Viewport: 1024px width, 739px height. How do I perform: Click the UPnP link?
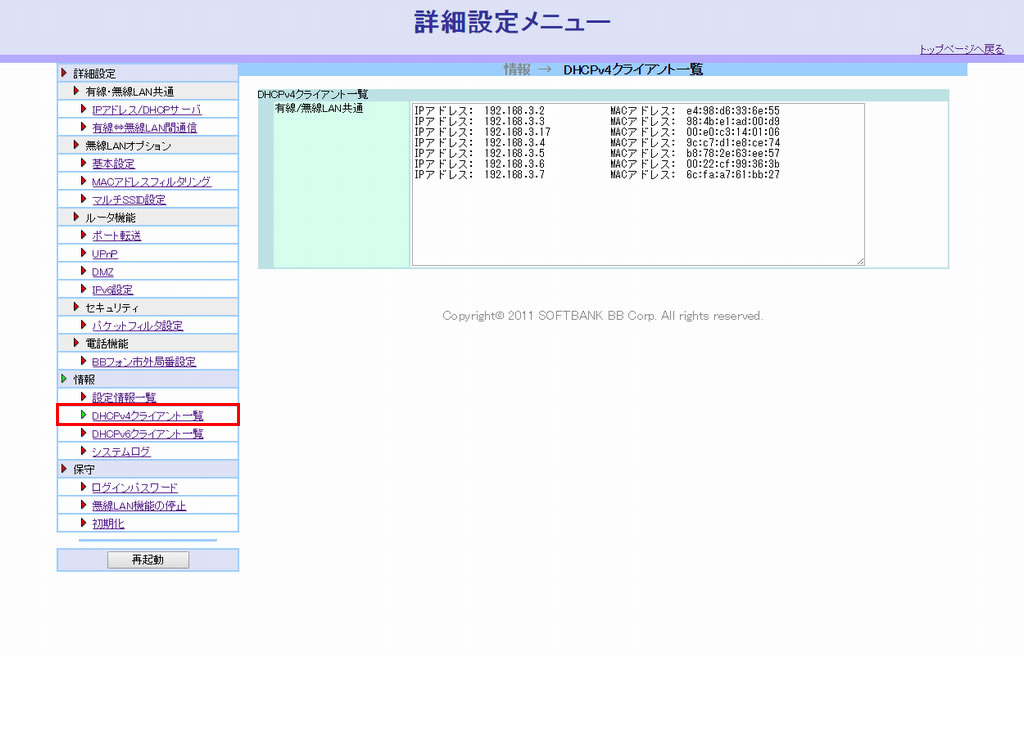[105, 254]
